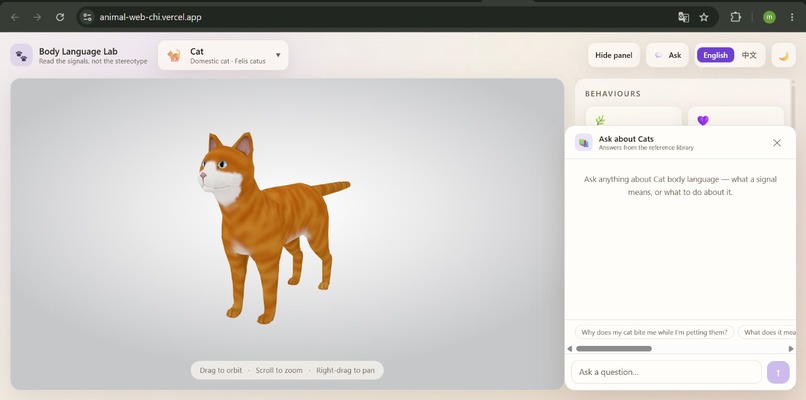This screenshot has width=806, height=400.
Task: Click left arrow of suggestions scrollbar
Action: pos(569,349)
